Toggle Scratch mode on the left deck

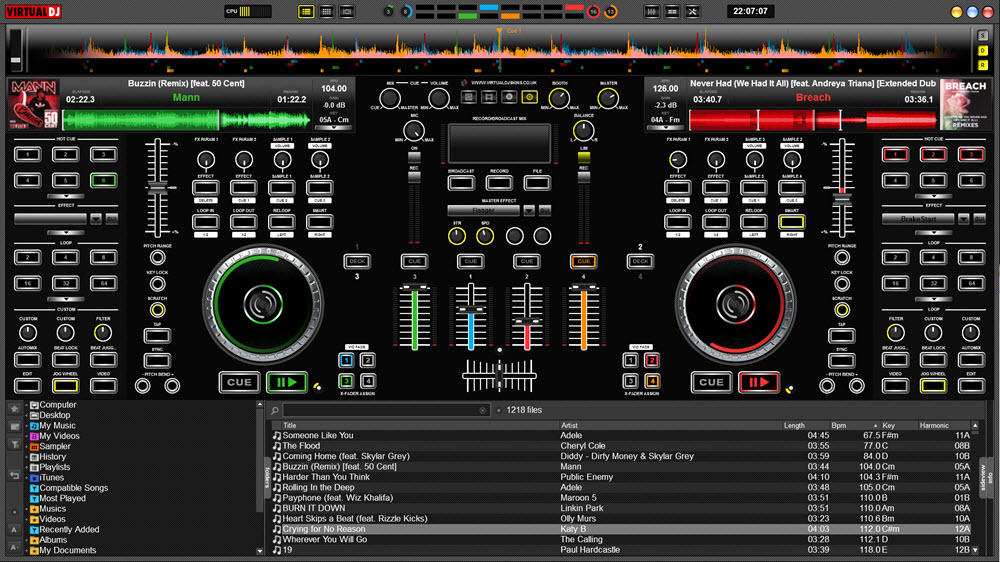point(157,310)
